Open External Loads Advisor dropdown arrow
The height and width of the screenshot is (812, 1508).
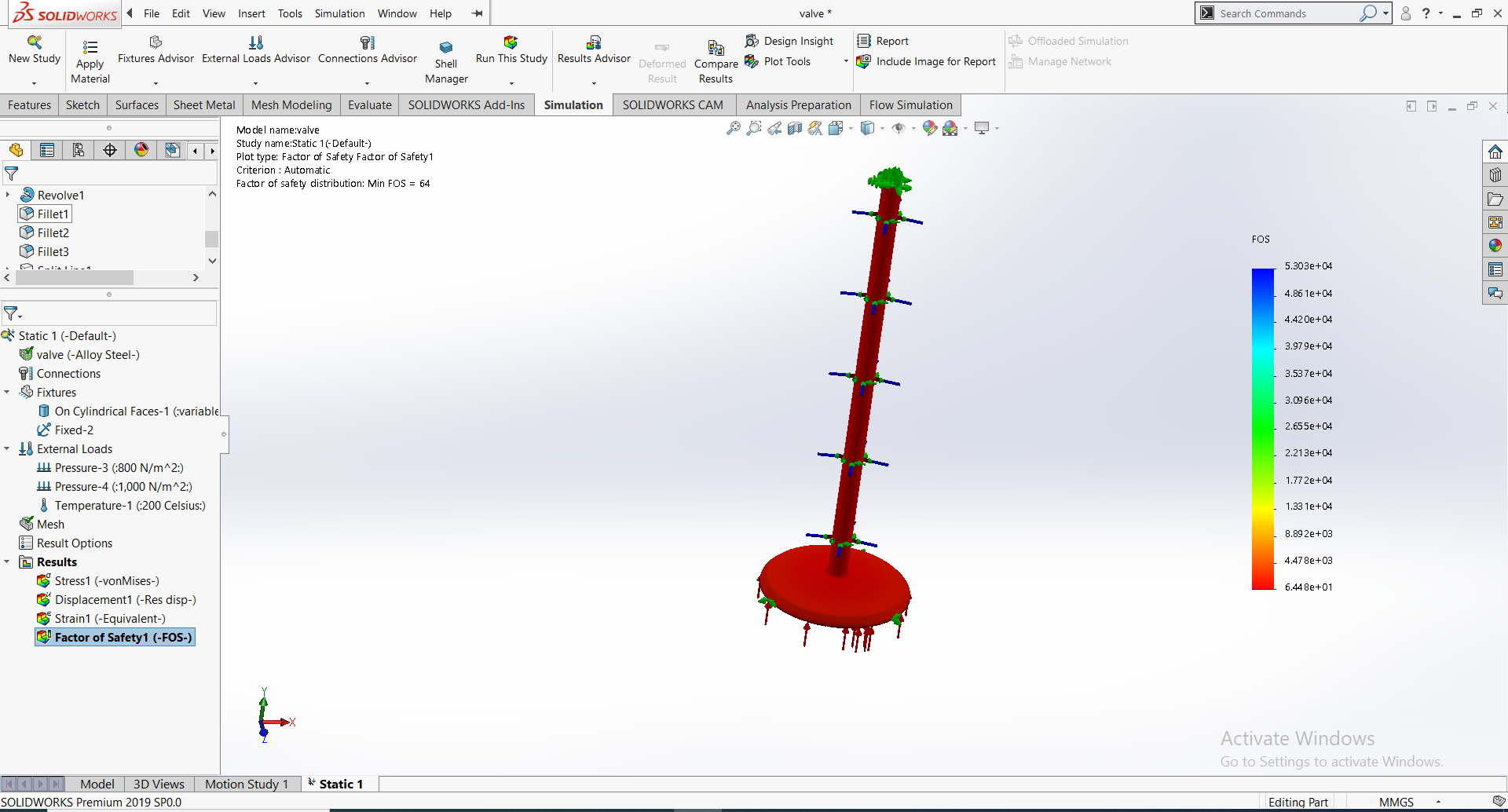pos(255,83)
